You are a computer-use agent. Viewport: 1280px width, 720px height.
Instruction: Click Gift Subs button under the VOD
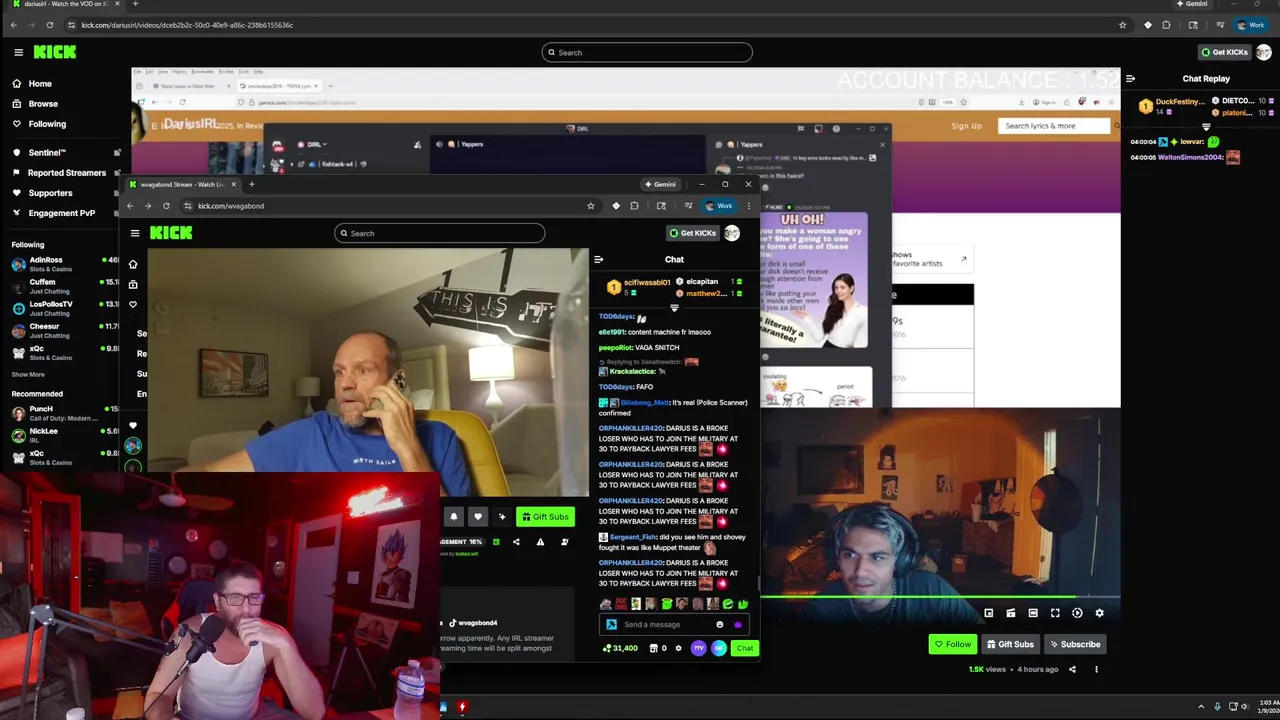(1009, 645)
